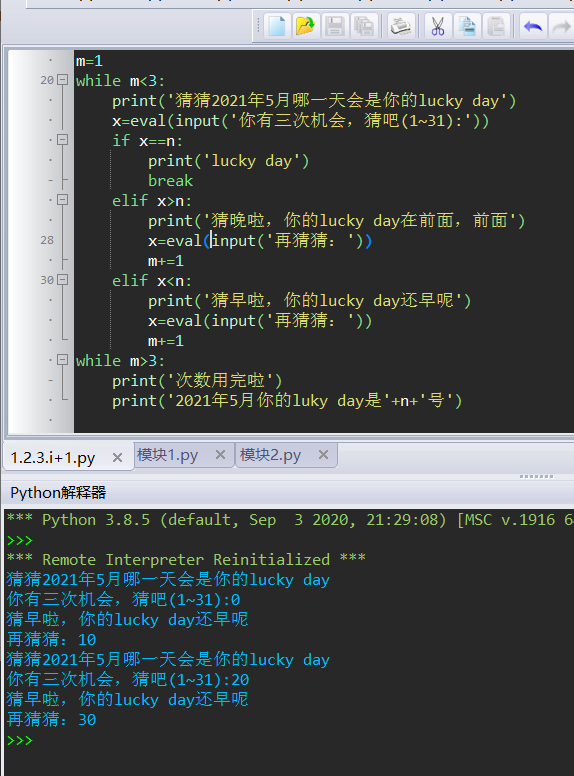Screen dimensions: 574x776
Task: Collapse the 'while m<3:' code block
Action: tap(62, 80)
